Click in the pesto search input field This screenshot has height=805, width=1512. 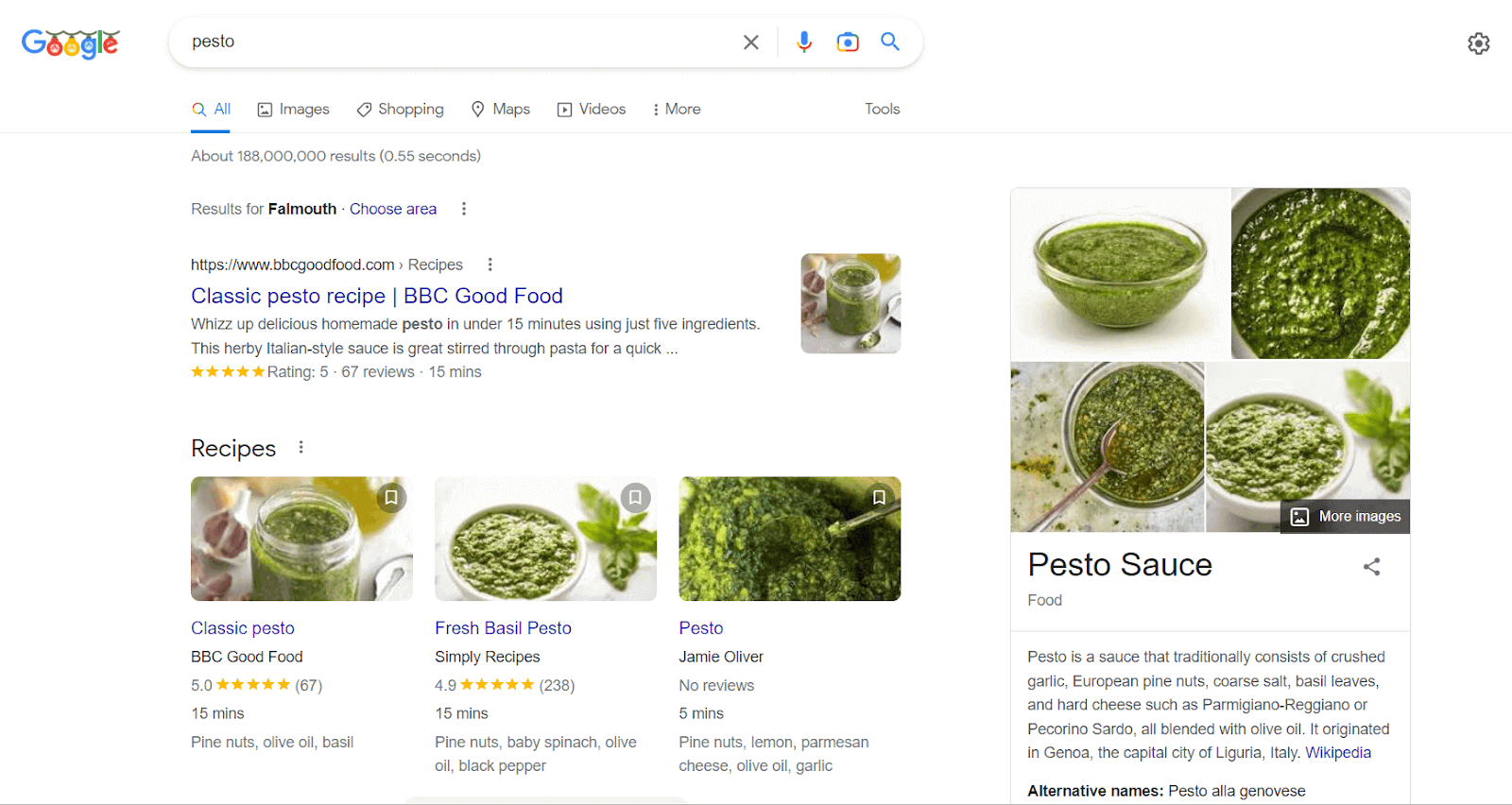tap(463, 42)
